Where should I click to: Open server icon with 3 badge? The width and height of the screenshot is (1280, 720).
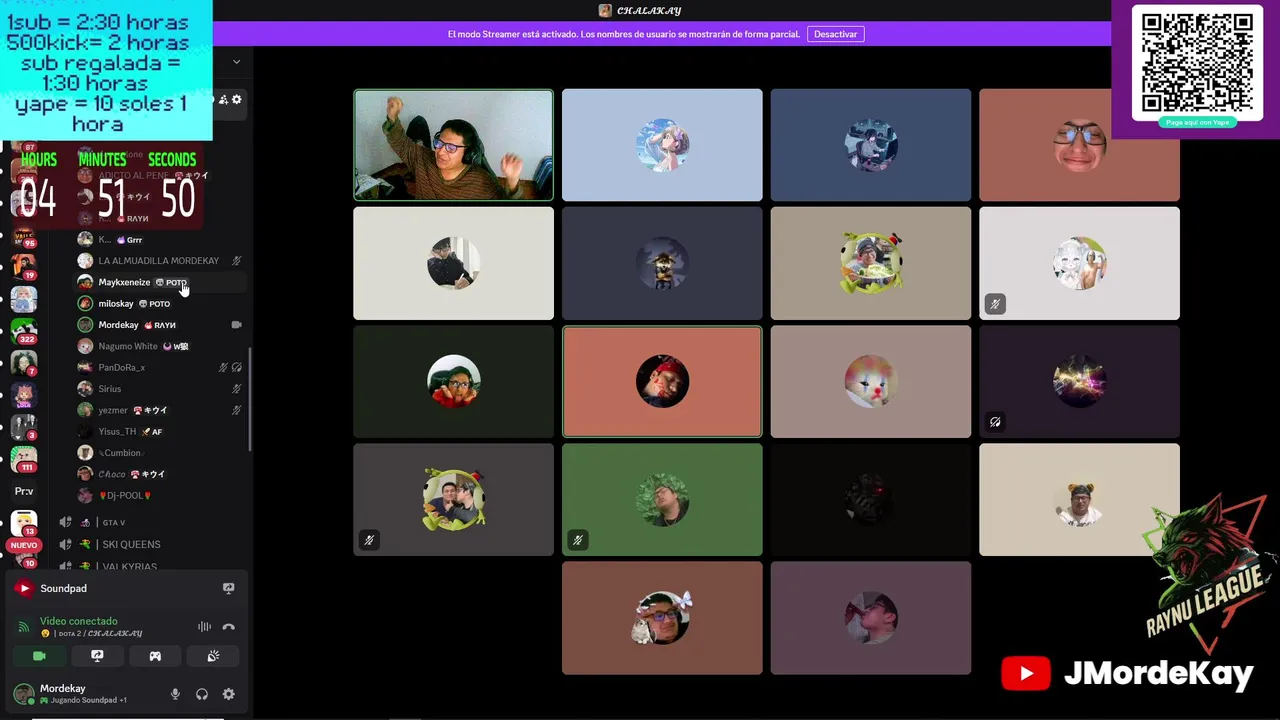click(x=24, y=426)
